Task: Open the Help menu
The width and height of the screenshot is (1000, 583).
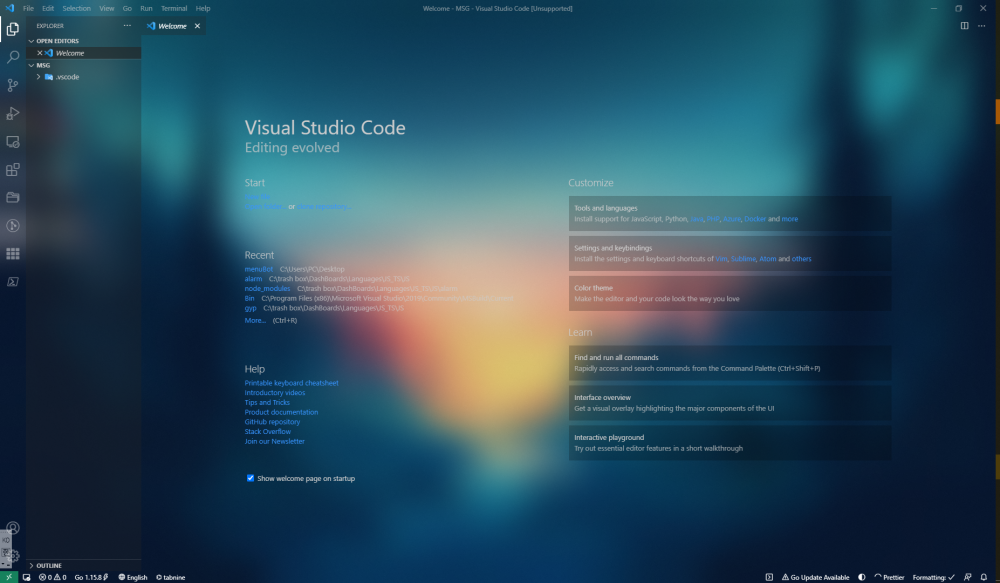Action: tap(203, 8)
